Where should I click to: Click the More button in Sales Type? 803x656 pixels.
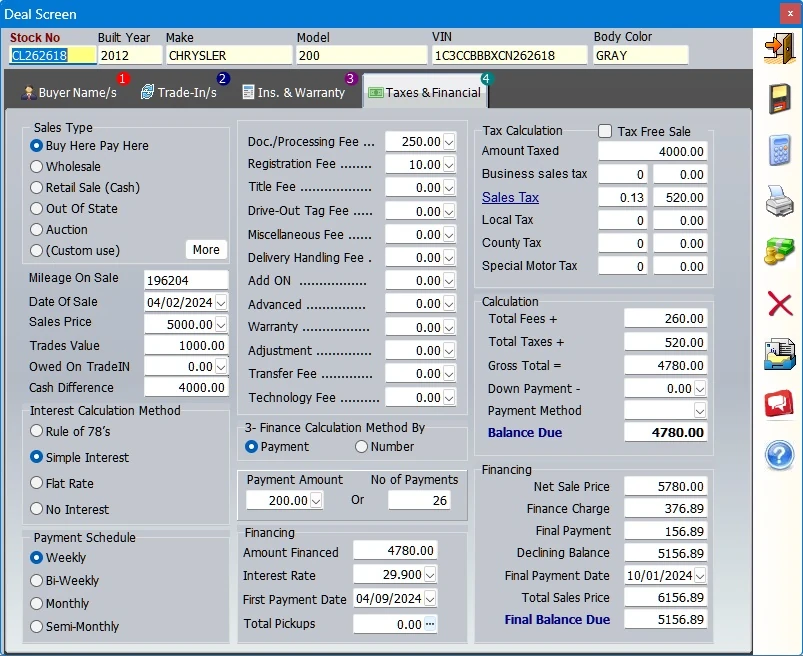[206, 250]
